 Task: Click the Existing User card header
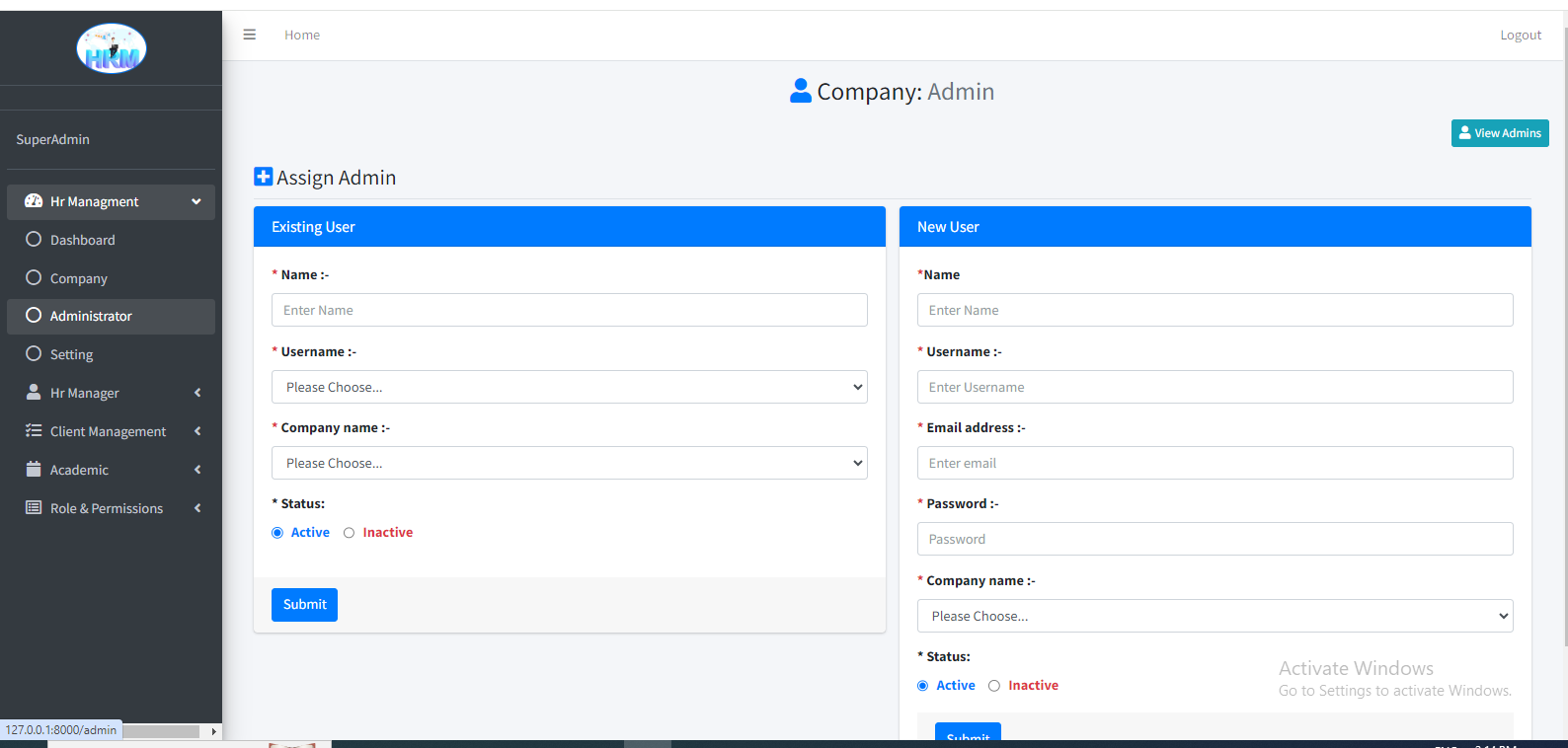click(x=570, y=227)
